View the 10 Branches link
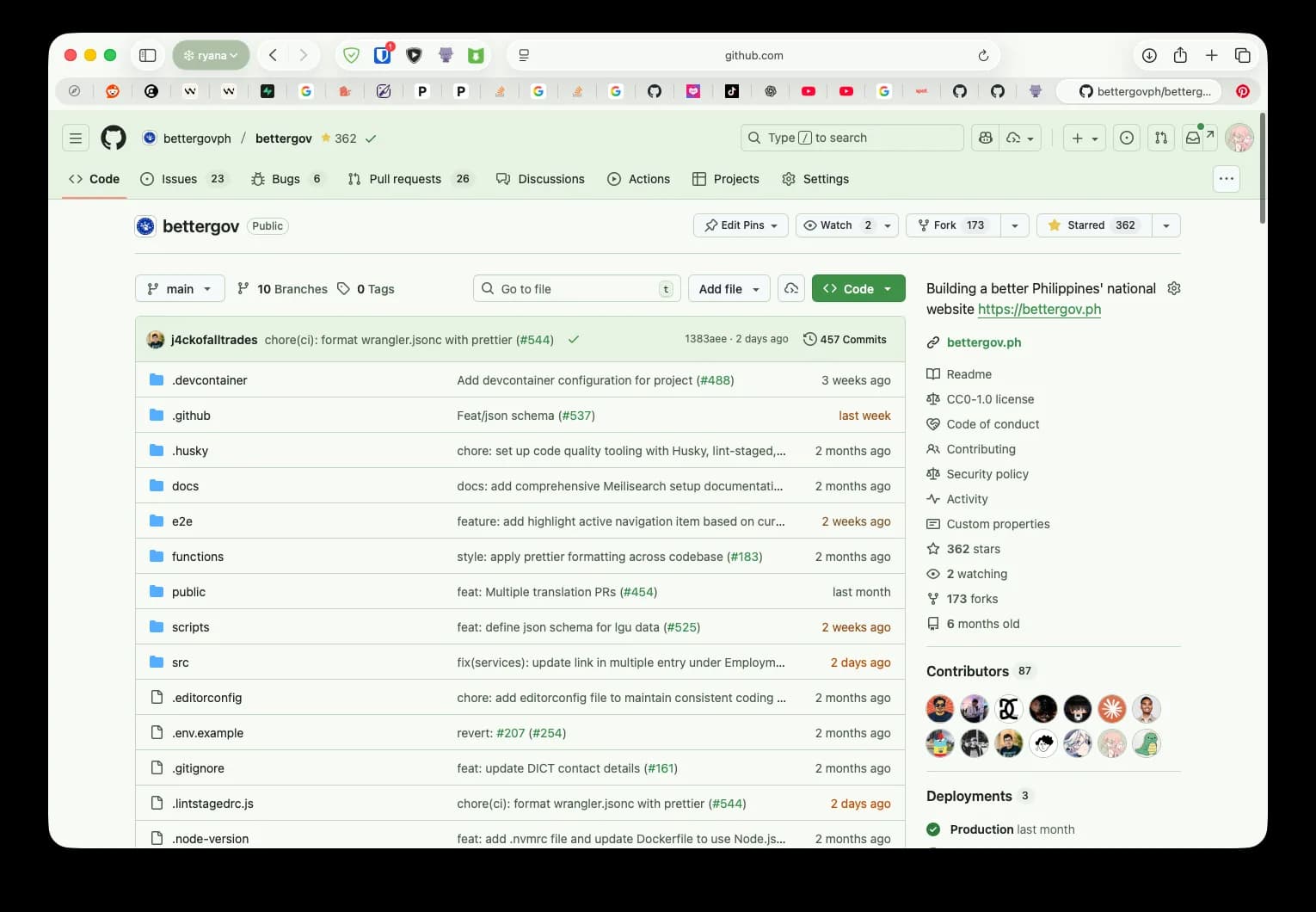1316x912 pixels. [282, 289]
